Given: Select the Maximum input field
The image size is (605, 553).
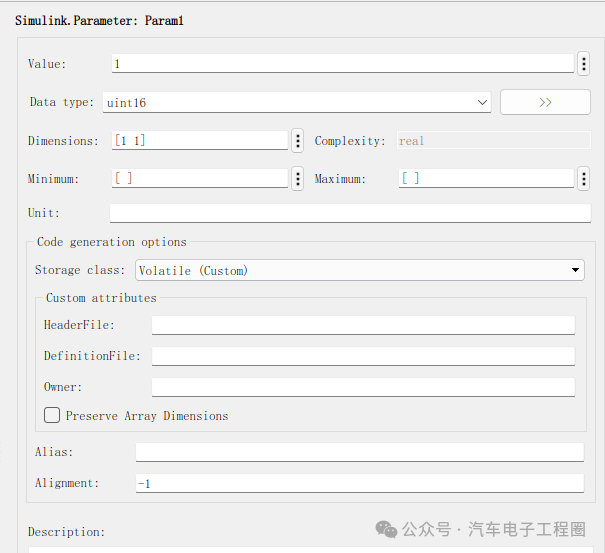Looking at the screenshot, I should pos(486,178).
